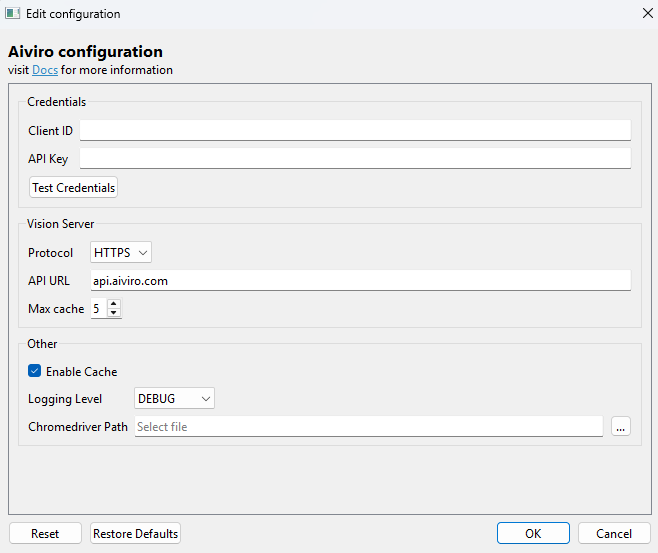Cancel the configuration dialog
The image size is (658, 553).
(614, 533)
